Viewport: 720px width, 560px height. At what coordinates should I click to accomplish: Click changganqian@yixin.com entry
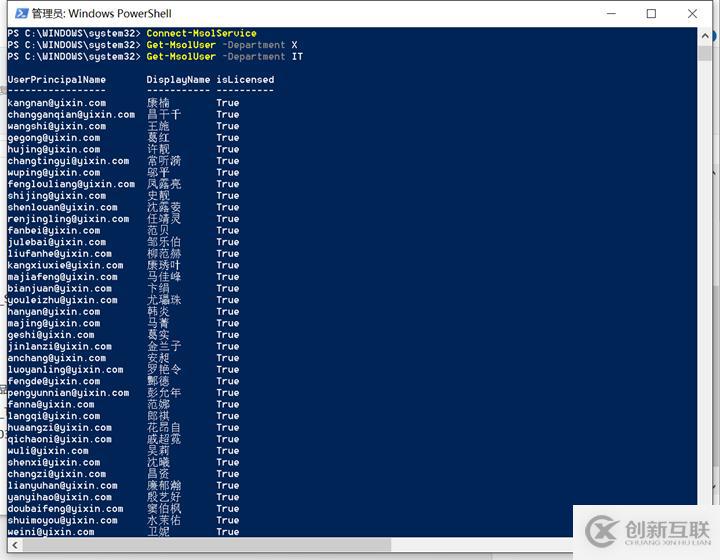coord(71,115)
